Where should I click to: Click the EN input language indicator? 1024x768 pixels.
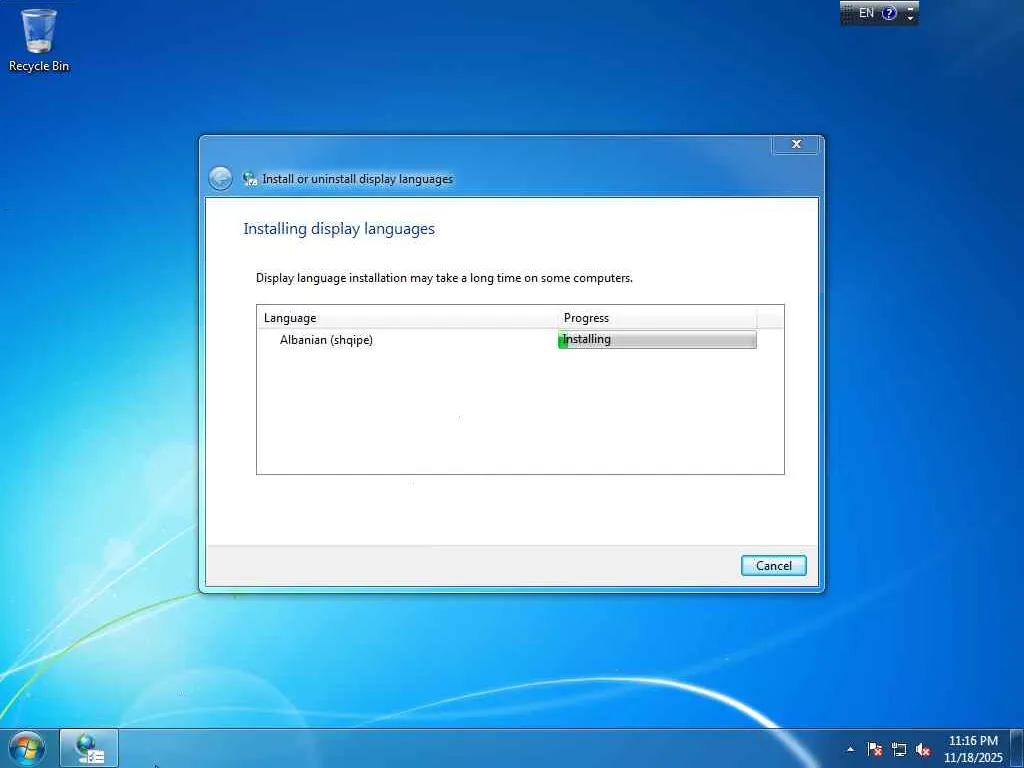pos(866,12)
